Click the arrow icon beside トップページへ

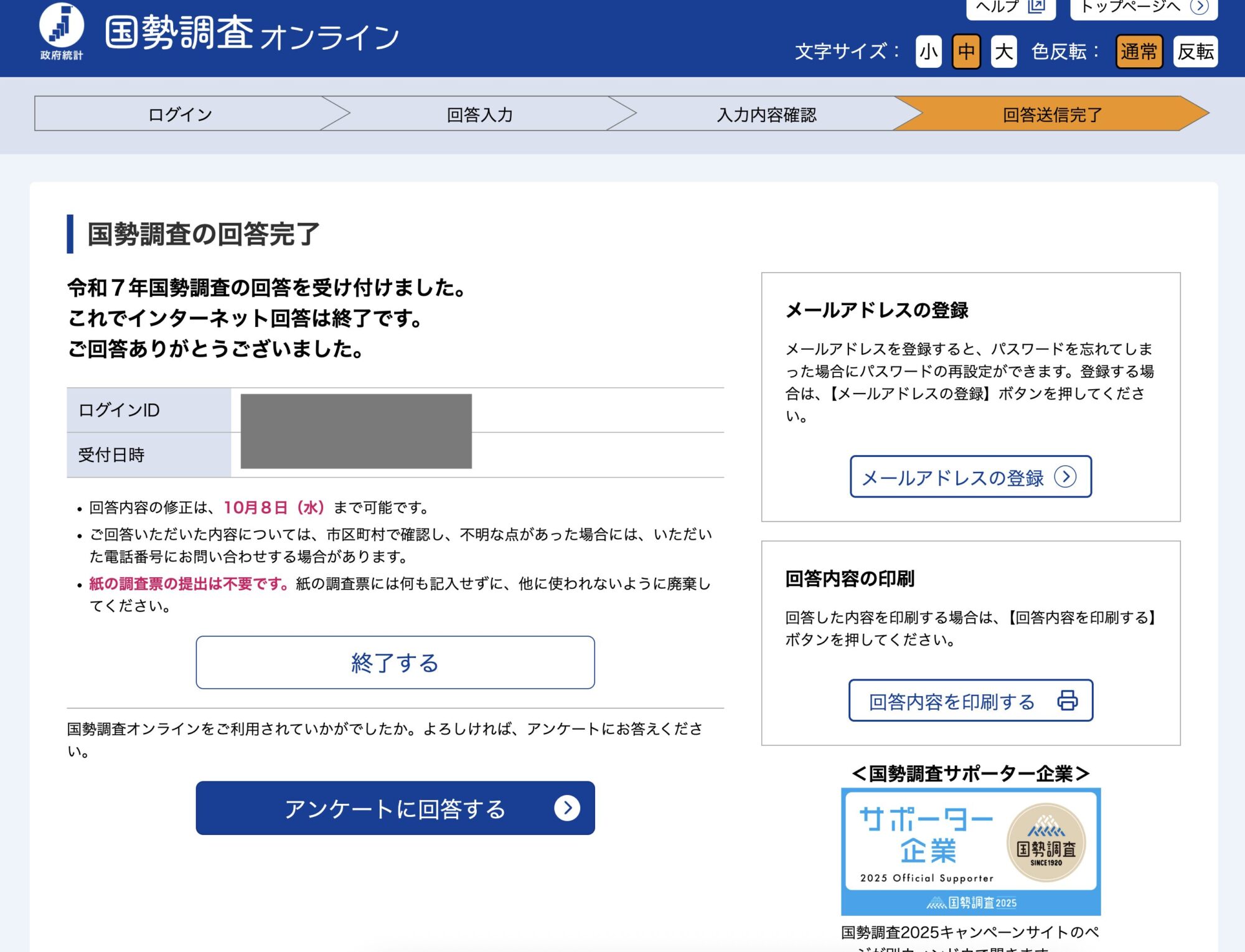[1198, 6]
